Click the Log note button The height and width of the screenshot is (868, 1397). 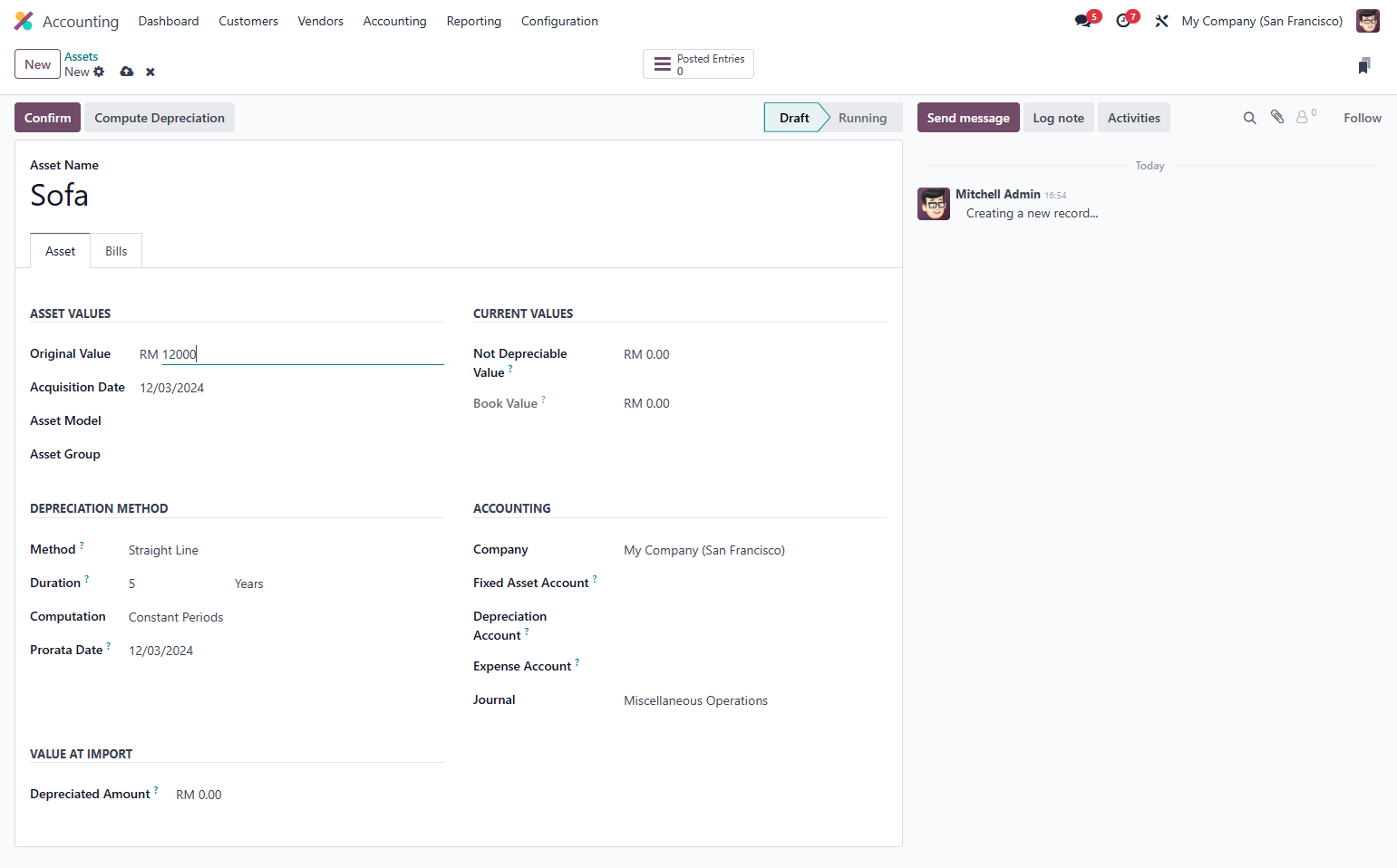click(x=1058, y=118)
